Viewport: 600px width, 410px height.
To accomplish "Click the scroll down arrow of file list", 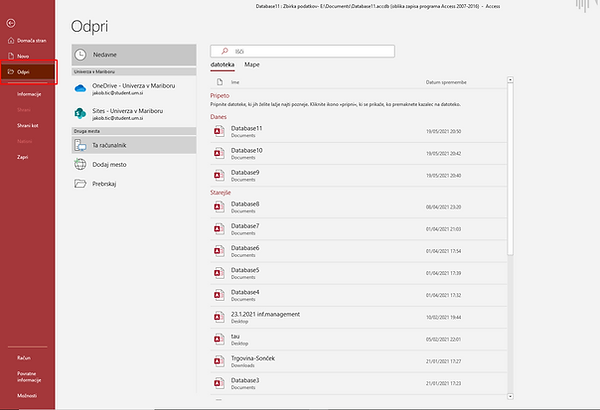I will (x=510, y=397).
